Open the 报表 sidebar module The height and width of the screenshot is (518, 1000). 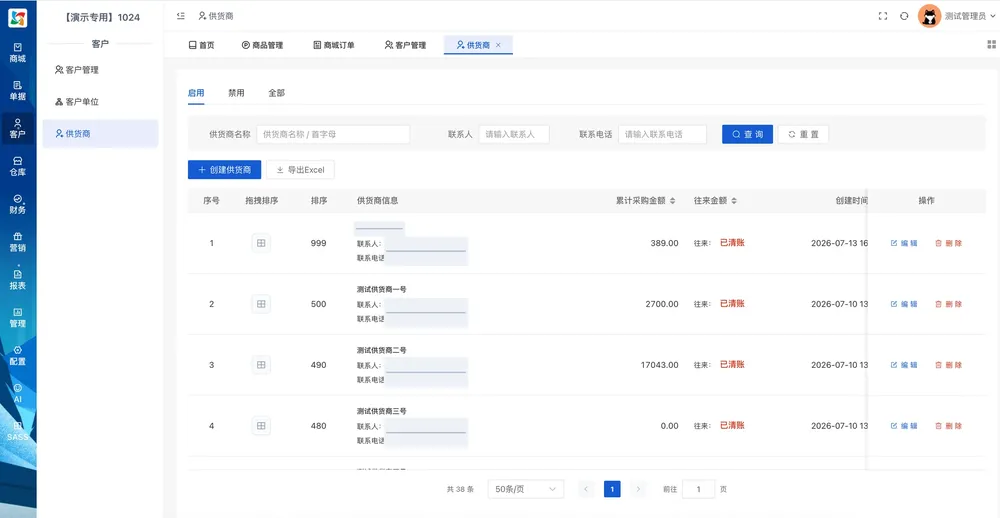coord(18,279)
